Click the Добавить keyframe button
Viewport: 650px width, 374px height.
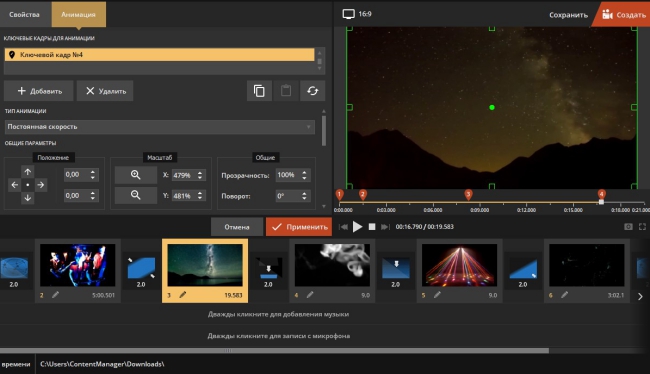tap(39, 91)
